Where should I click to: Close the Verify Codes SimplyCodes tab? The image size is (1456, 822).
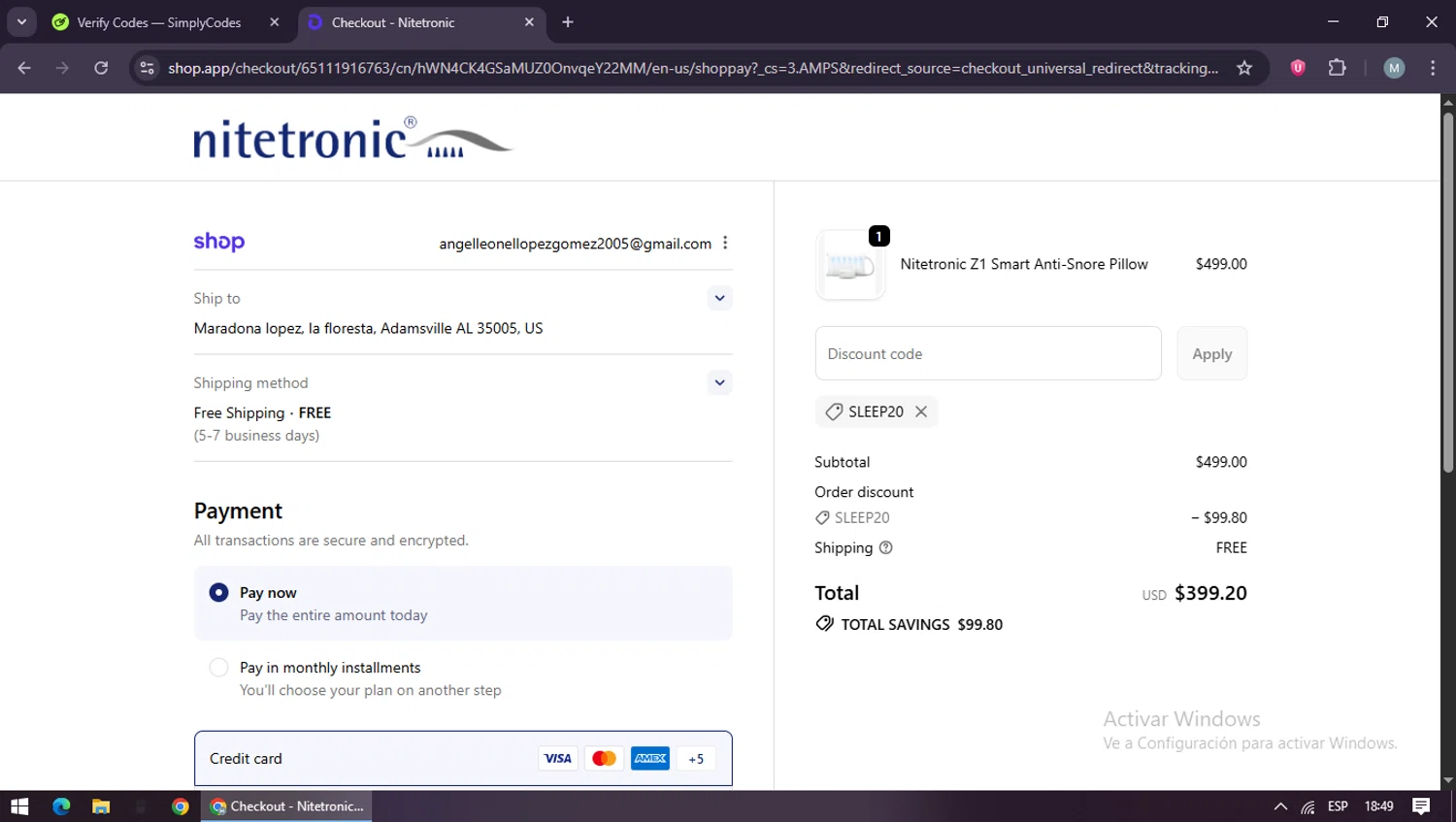coord(275,22)
